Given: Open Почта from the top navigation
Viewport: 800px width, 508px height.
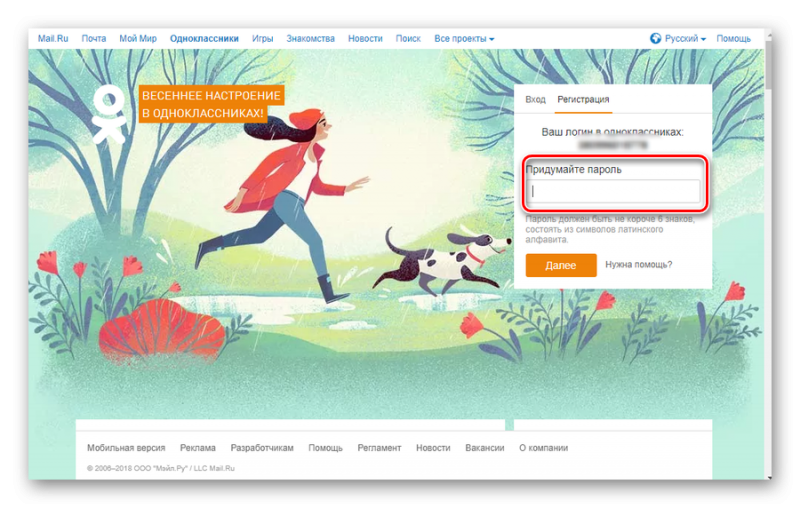Looking at the screenshot, I should pyautogui.click(x=94, y=38).
